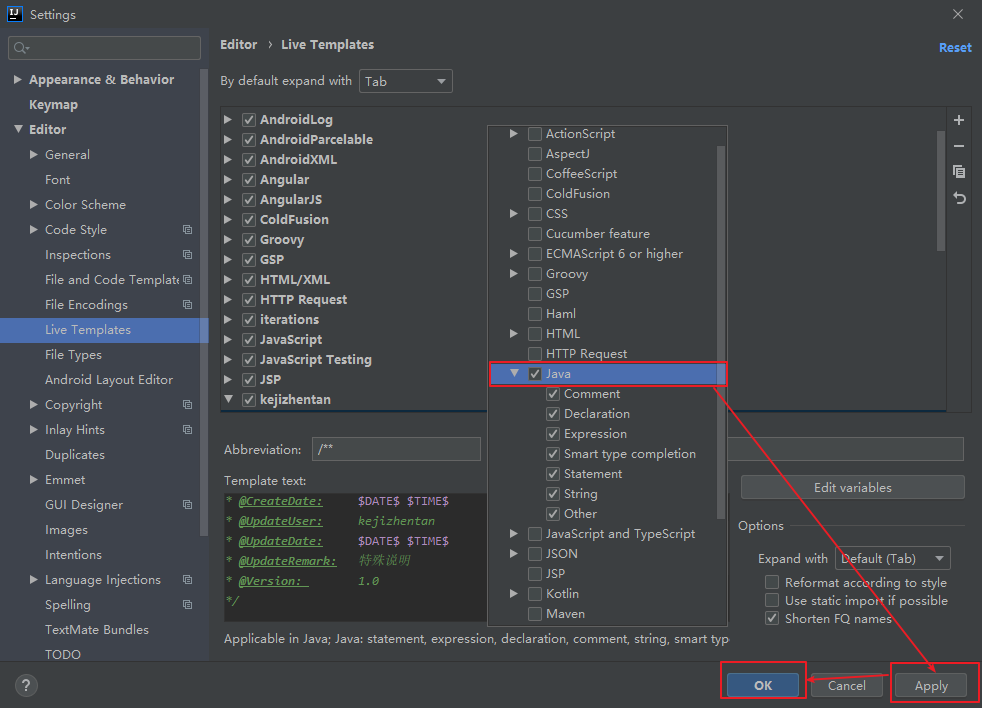Click project-level icon beside Language Injections

click(187, 580)
